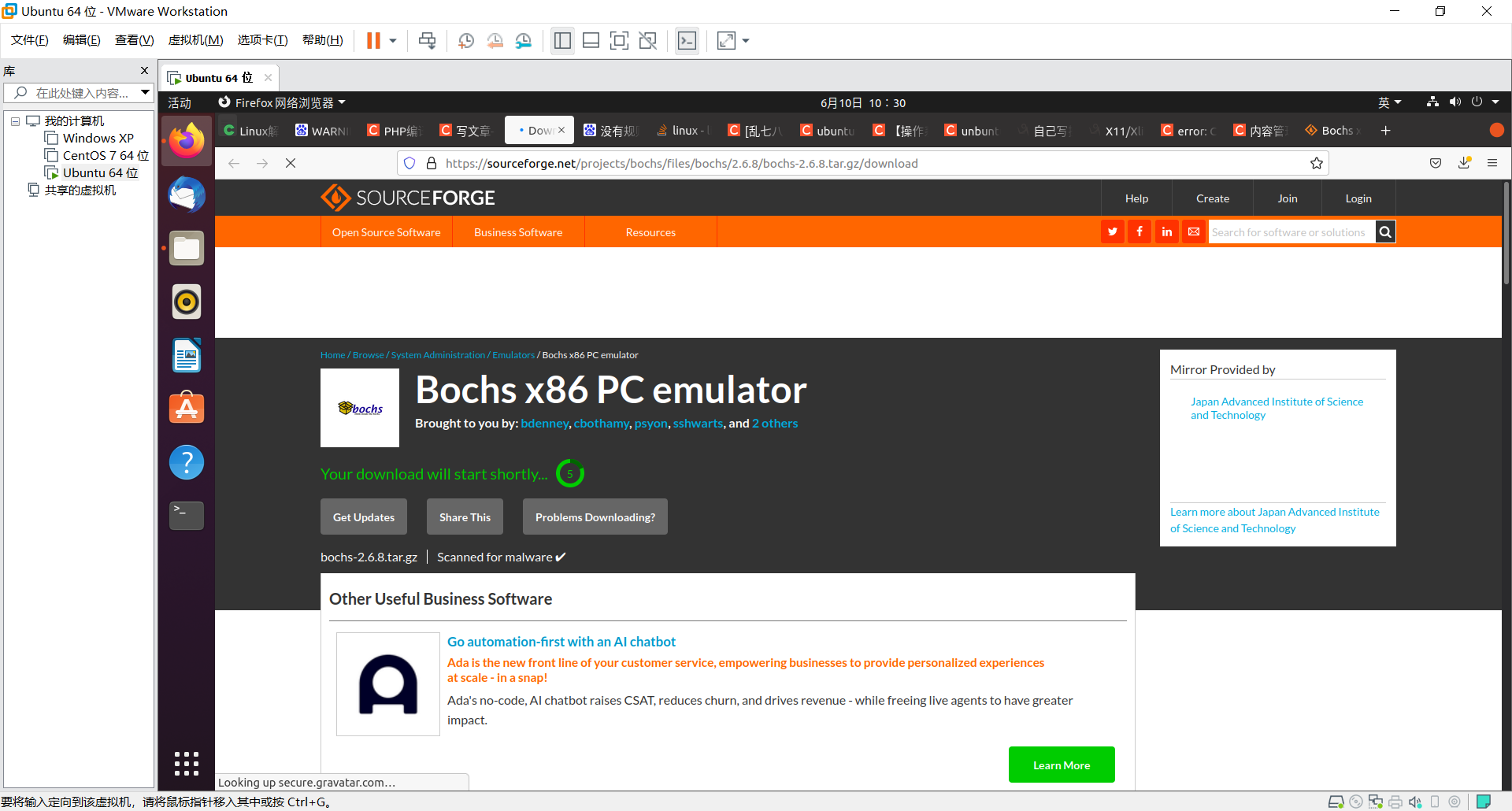Click the green Learn More button
This screenshot has width=1512, height=811.
[x=1062, y=765]
